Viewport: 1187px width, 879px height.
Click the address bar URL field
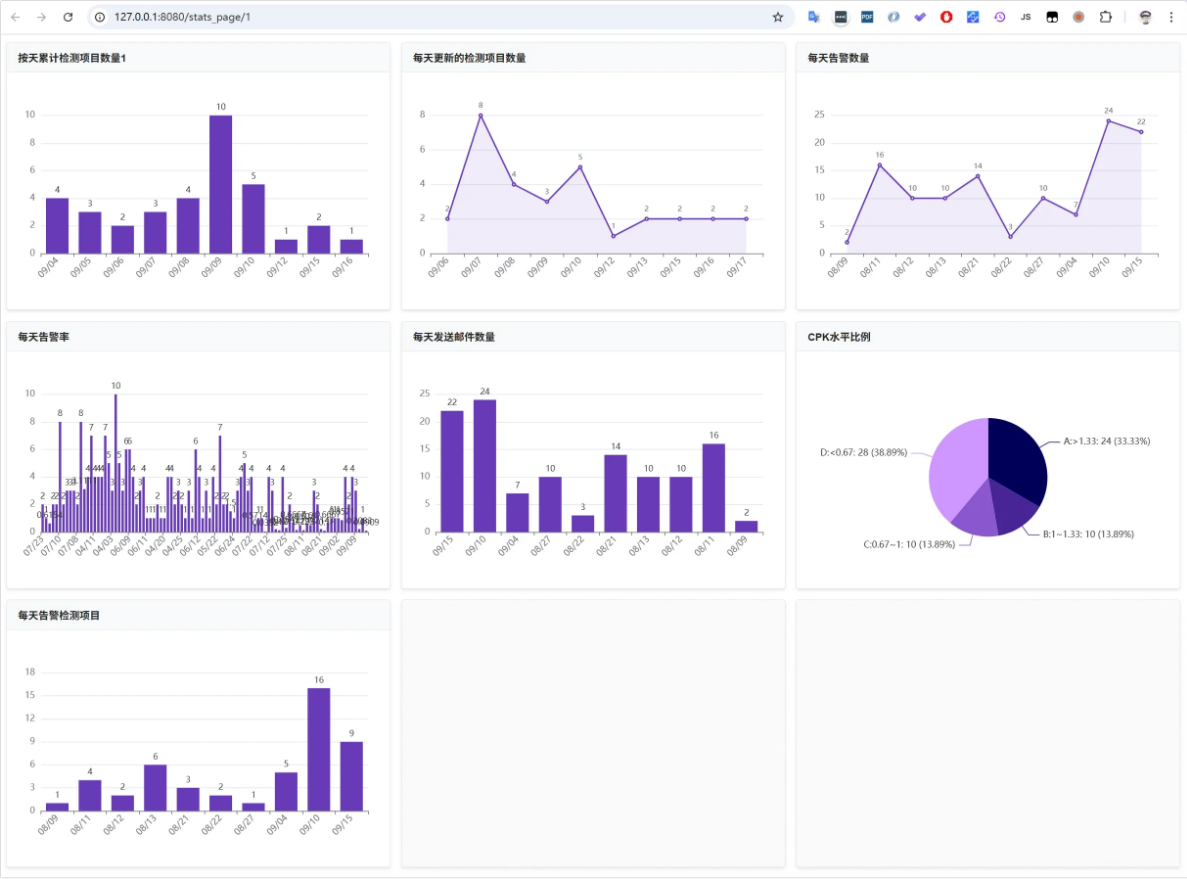(x=400, y=17)
